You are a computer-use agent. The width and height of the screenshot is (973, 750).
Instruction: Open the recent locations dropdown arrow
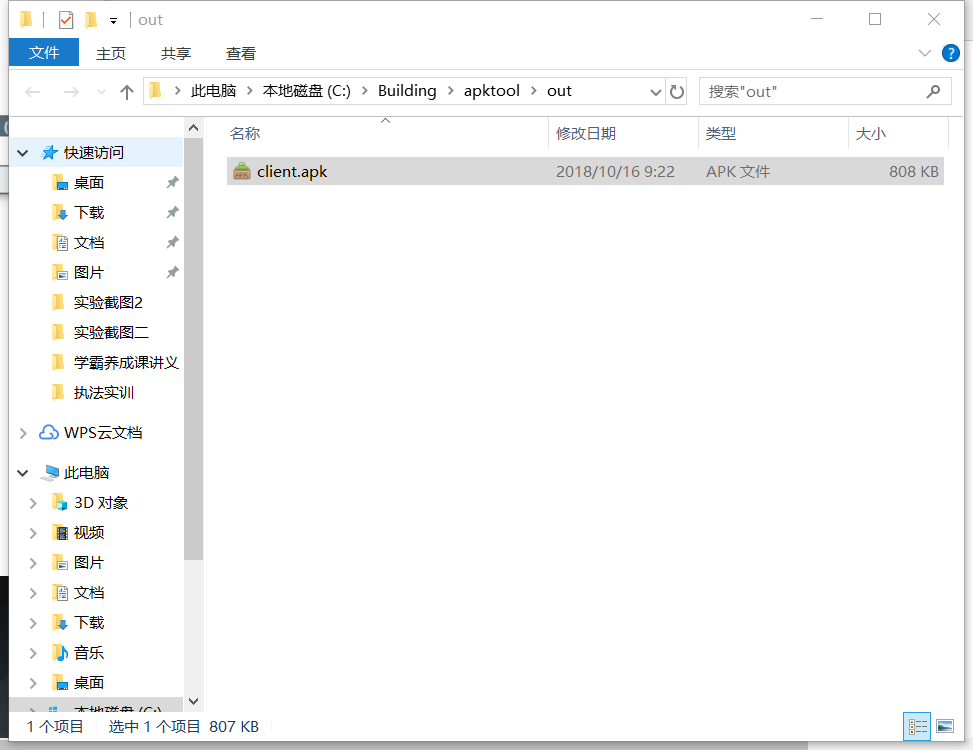[101, 92]
